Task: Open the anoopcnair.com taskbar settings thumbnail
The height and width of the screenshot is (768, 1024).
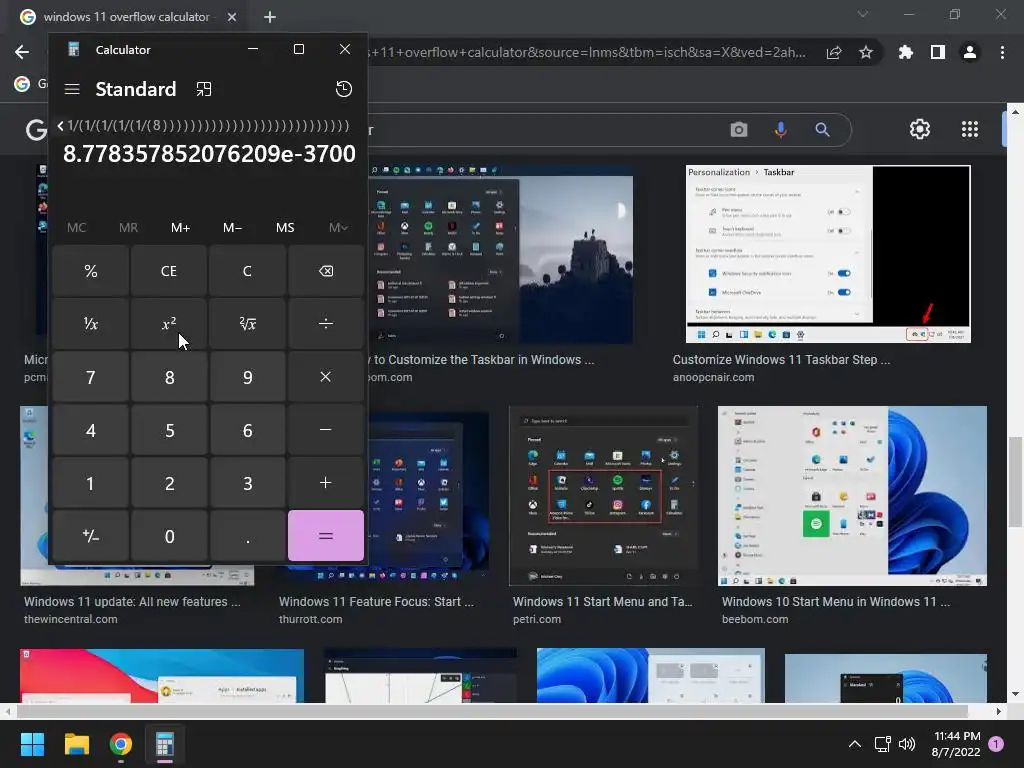Action: 828,253
